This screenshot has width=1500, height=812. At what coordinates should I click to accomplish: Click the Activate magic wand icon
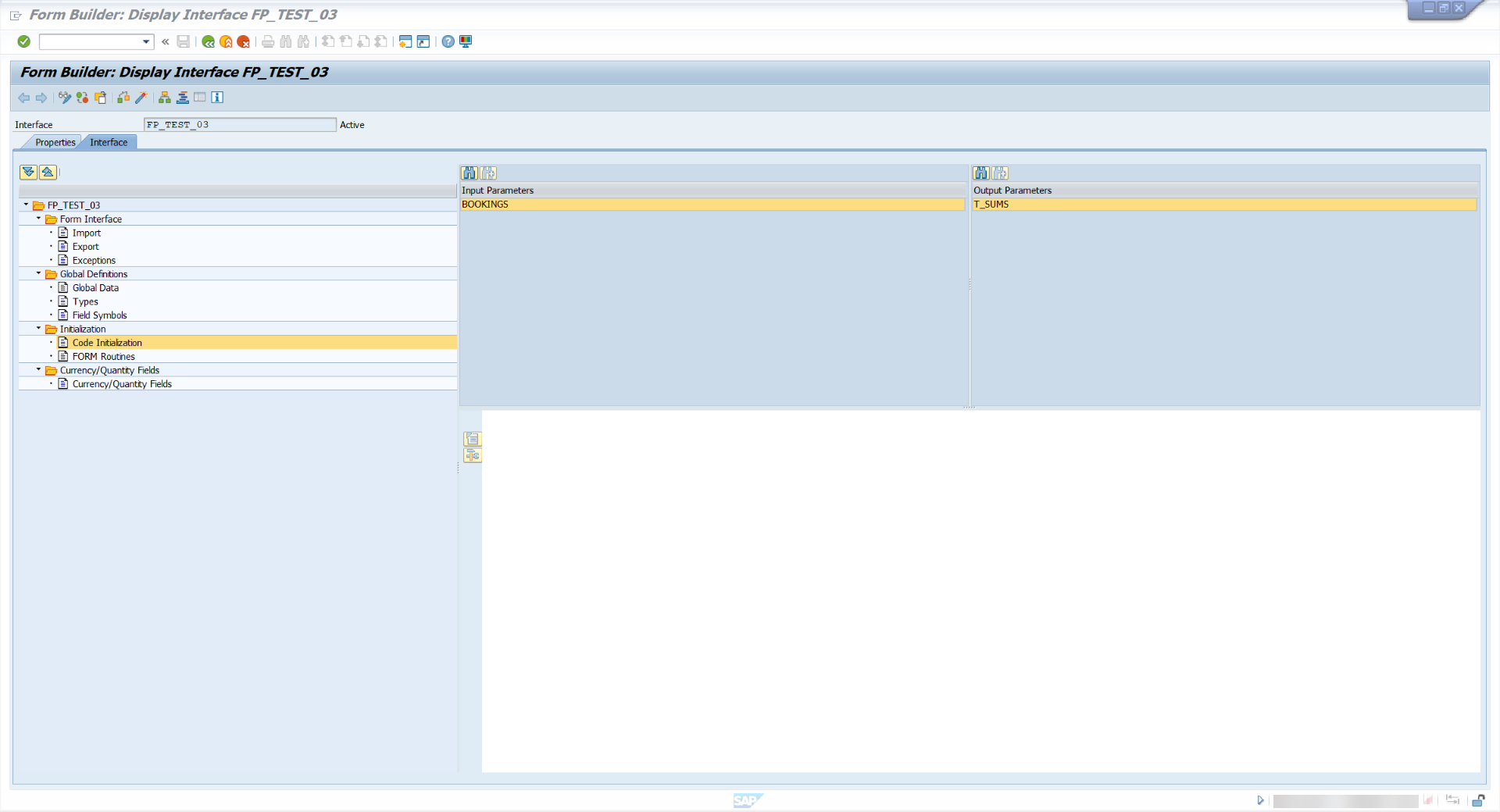(141, 98)
